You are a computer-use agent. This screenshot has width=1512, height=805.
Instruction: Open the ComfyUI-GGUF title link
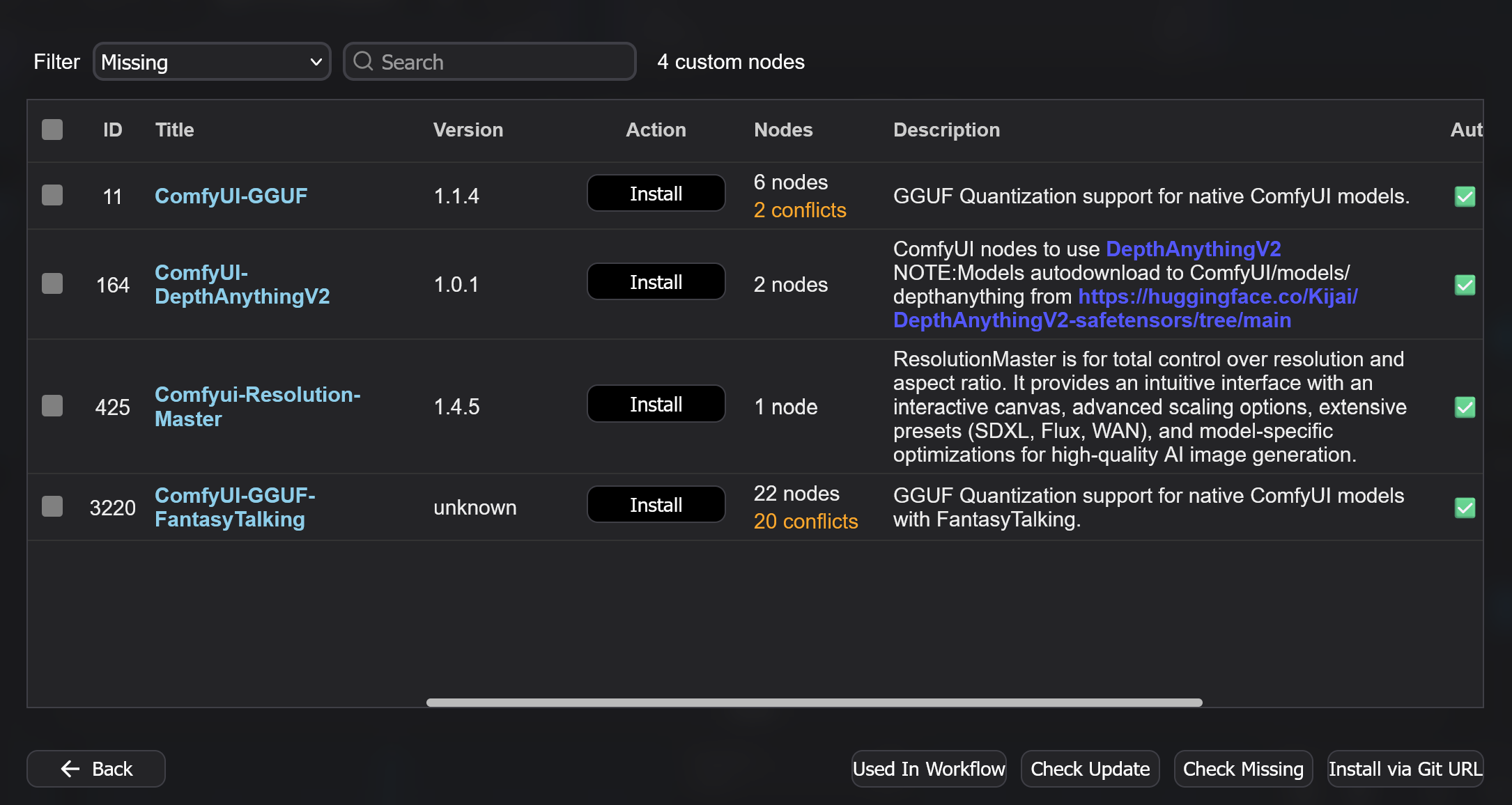231,196
